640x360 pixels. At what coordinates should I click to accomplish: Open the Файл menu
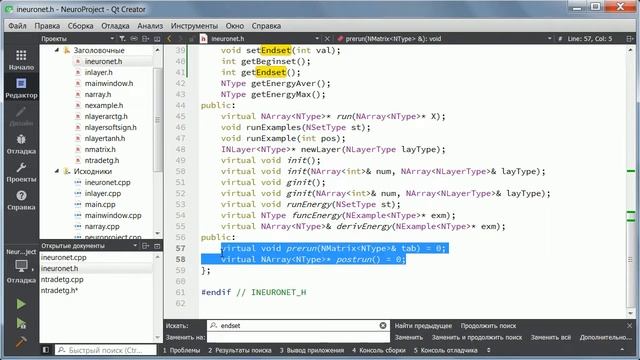tap(18, 26)
